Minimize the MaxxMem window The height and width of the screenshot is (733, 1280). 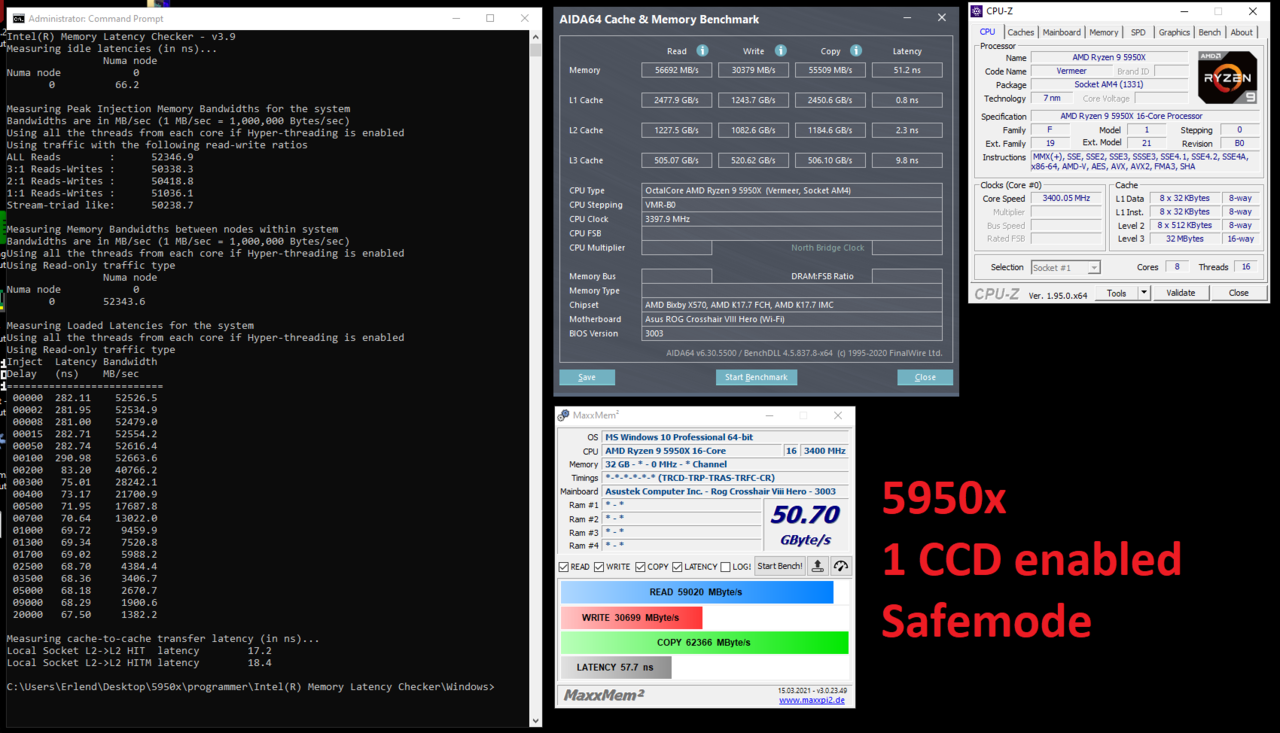[767, 415]
